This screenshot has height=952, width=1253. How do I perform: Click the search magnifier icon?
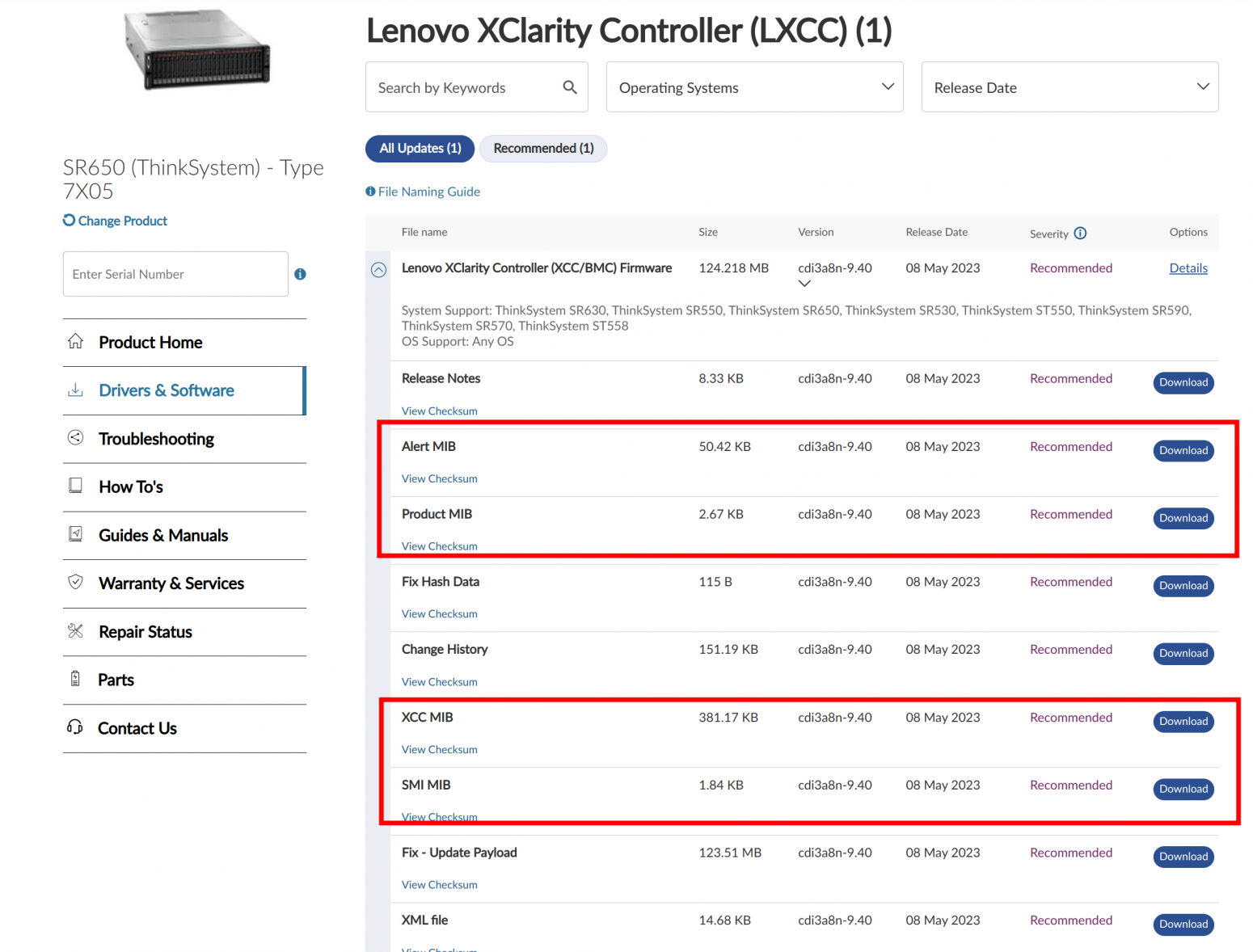570,87
